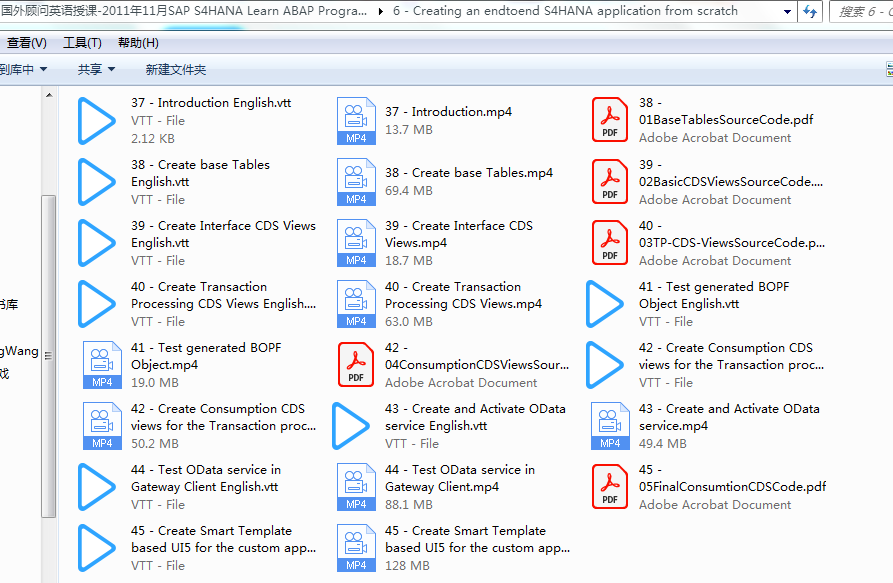
Task: Open the 查看(V) menu
Action: tap(27, 43)
